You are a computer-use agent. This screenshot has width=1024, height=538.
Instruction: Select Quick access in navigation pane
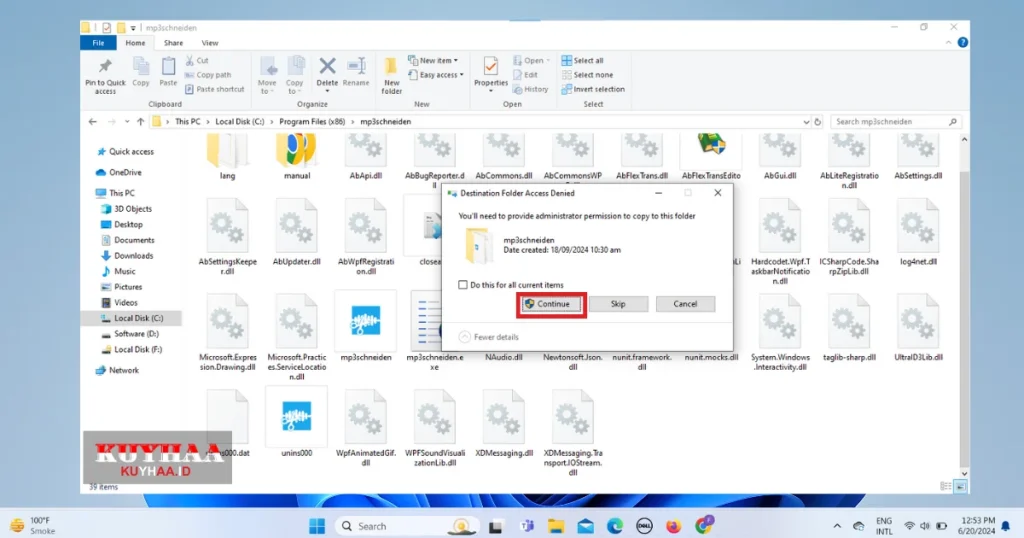[125, 151]
